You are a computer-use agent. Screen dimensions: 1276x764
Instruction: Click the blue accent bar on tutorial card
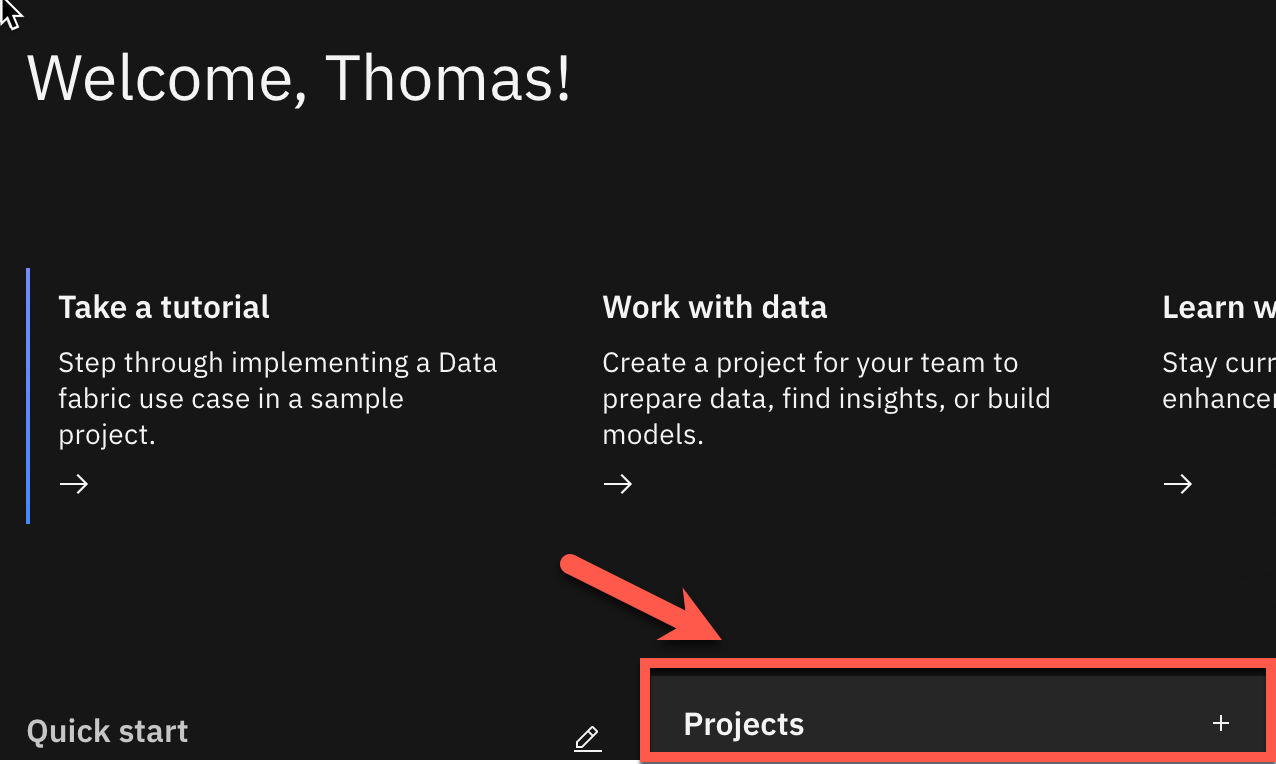click(28, 395)
